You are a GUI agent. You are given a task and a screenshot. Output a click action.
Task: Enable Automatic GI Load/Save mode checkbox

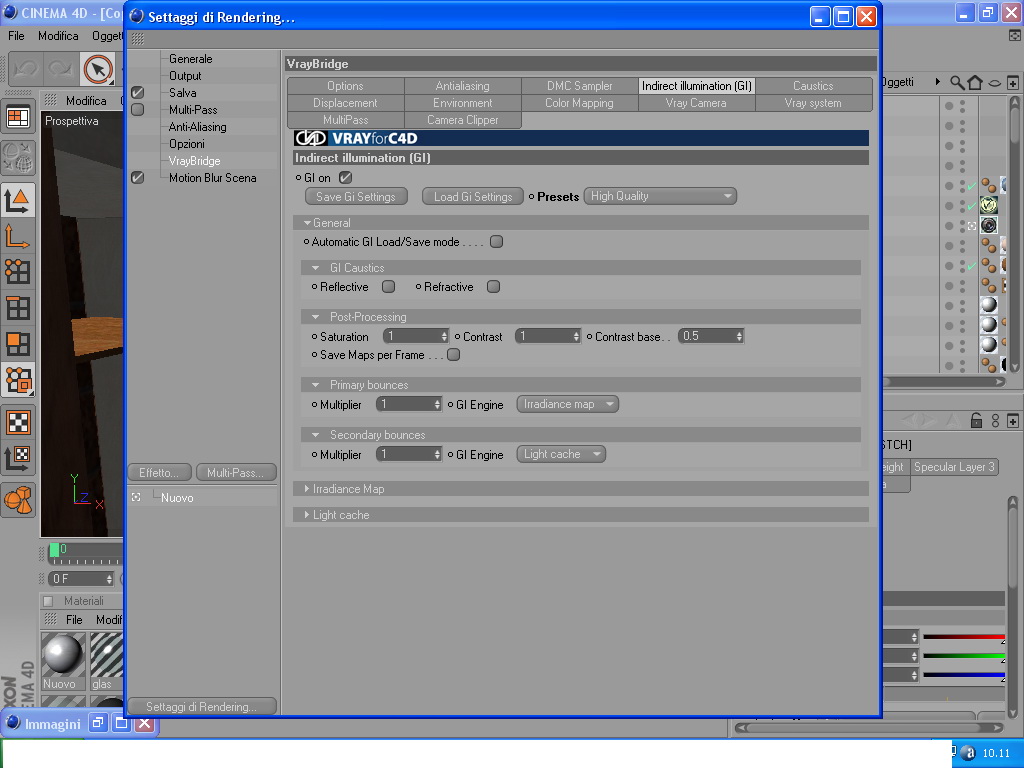coord(496,242)
